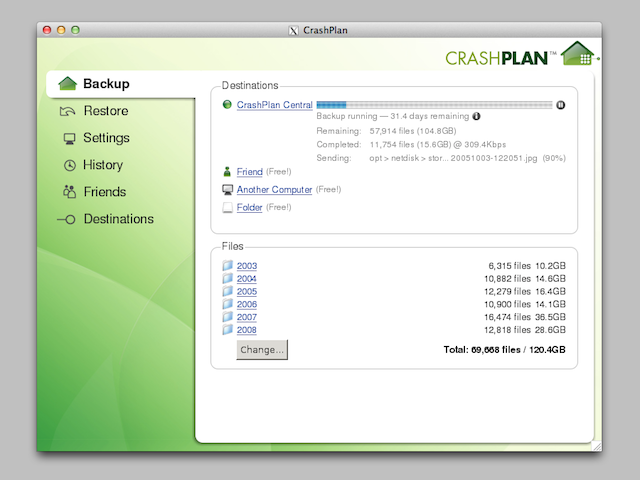Open the 2006 folder link
The image size is (640, 480).
tap(247, 304)
